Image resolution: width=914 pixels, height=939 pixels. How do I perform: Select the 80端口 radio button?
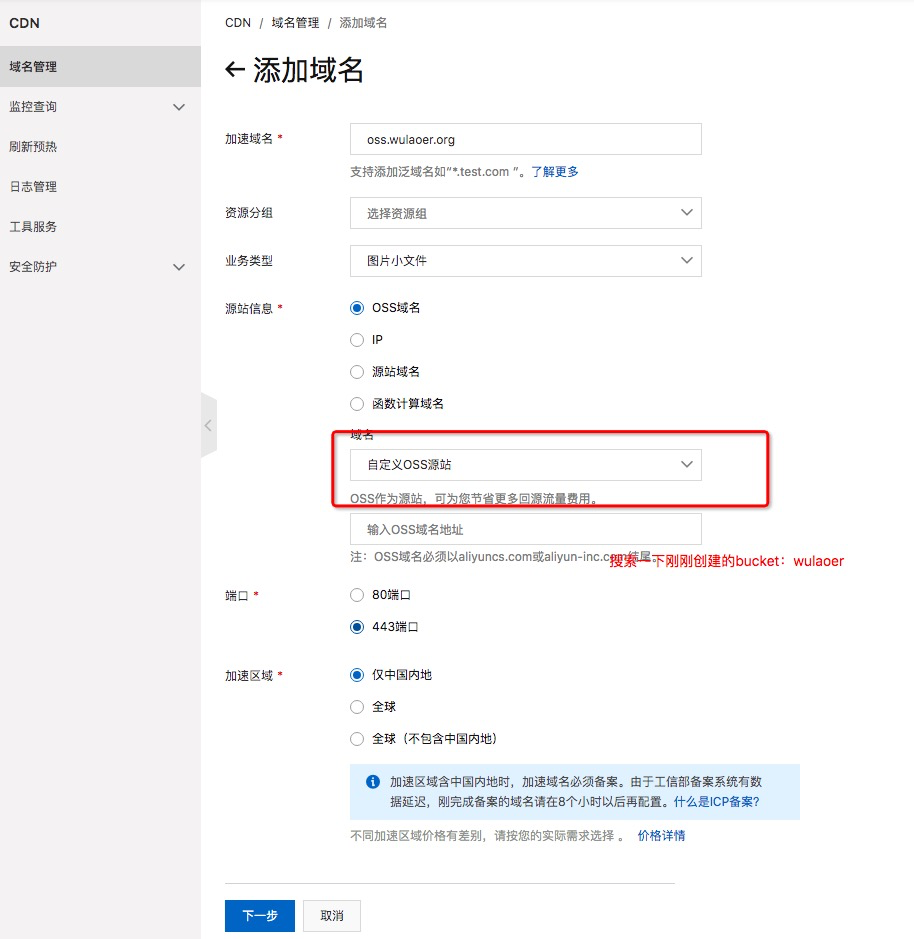357,595
